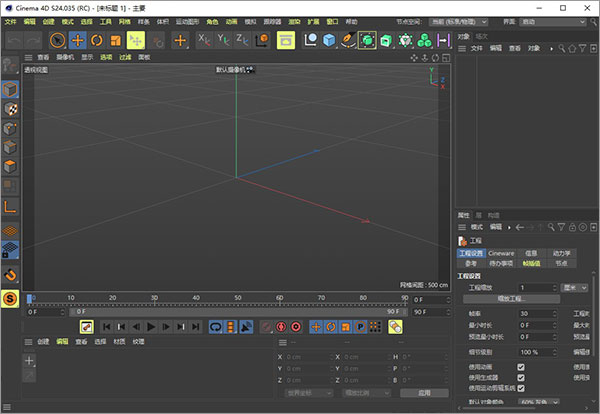Uncheck the 使用运动剪辑系统 checkbox
The image size is (600, 414).
pos(521,388)
